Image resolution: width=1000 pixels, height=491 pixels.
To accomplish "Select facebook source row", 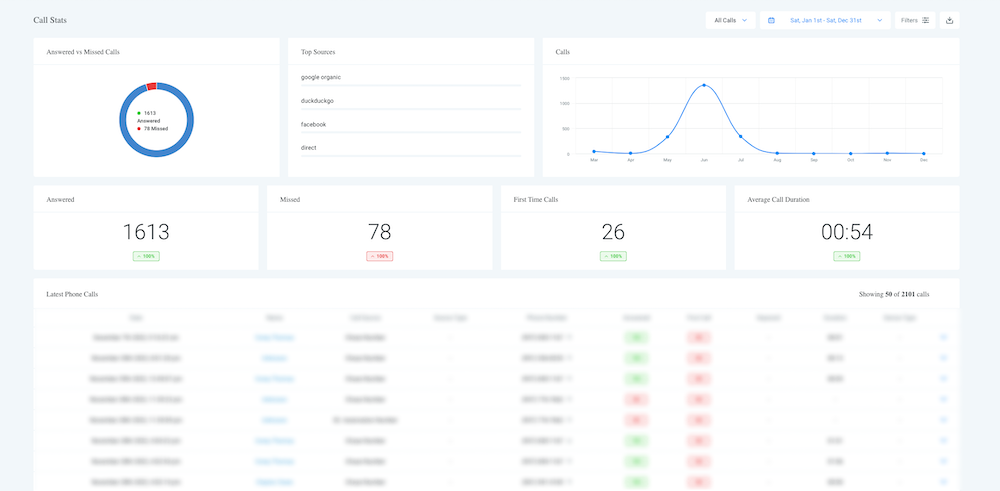I will (411, 125).
